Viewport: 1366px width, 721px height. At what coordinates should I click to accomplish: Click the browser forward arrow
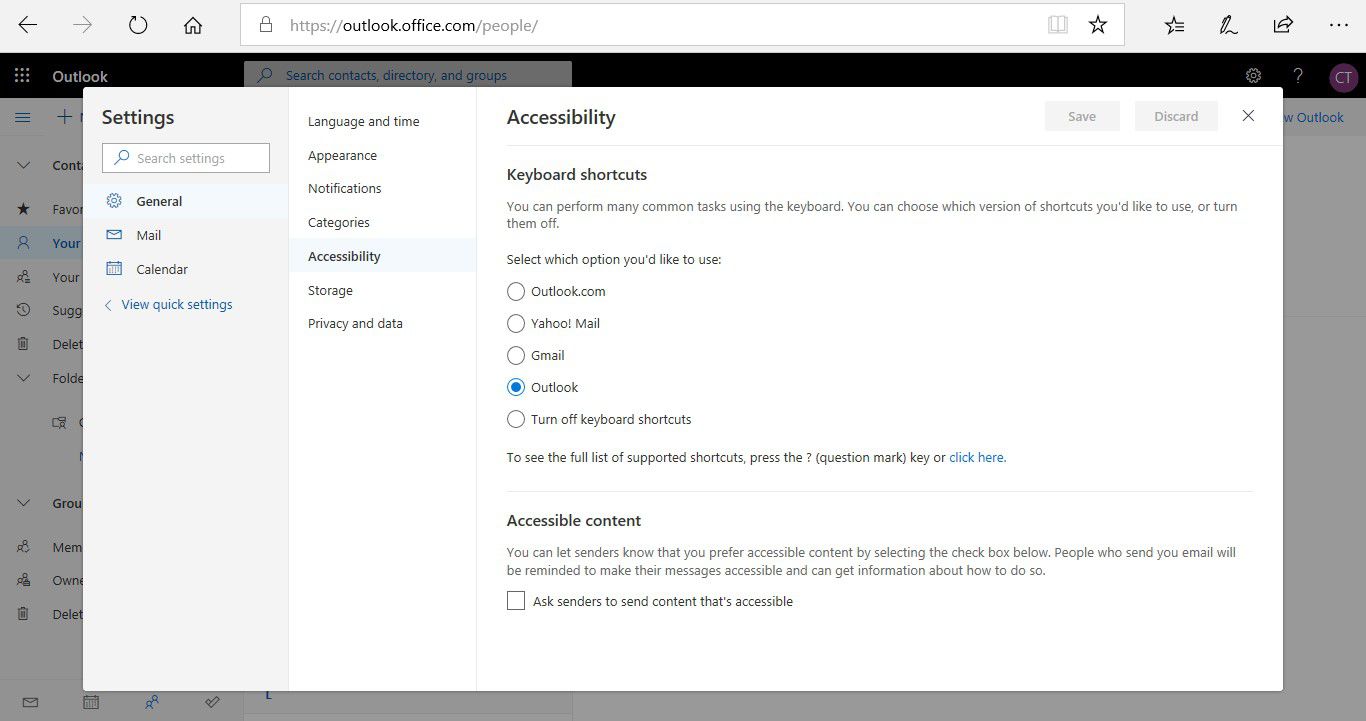(x=83, y=25)
